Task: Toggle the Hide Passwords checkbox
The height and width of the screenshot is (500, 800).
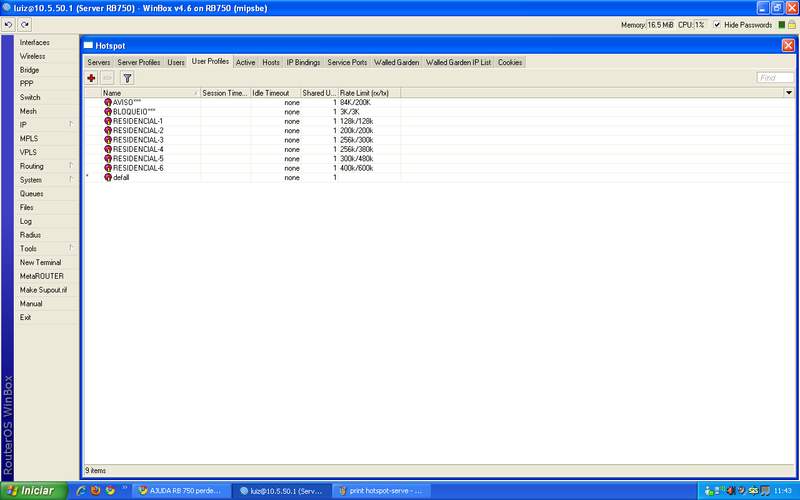Action: point(717,24)
